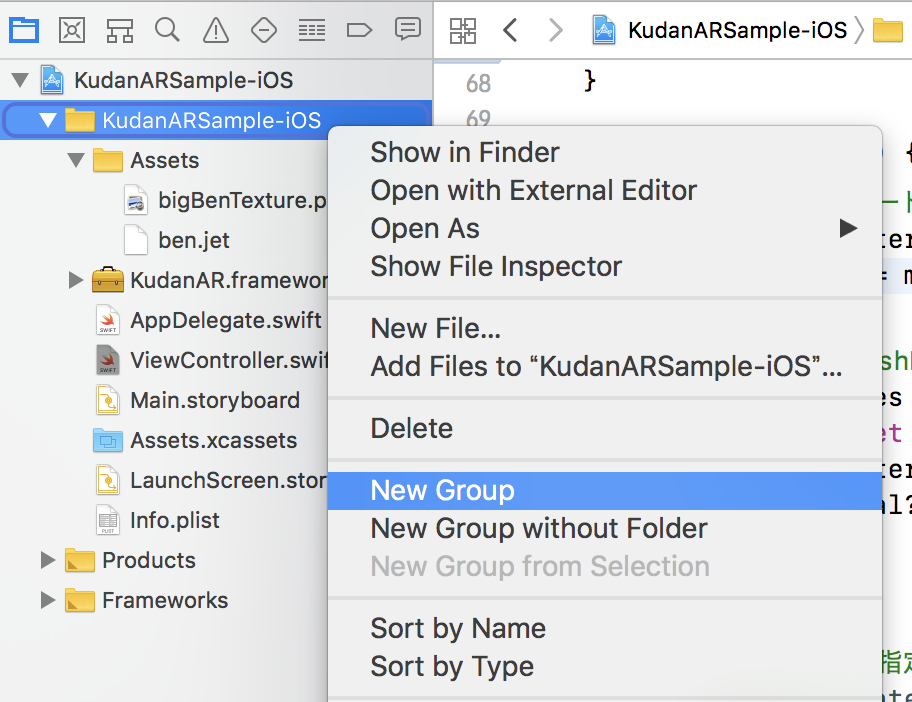The height and width of the screenshot is (702, 912).
Task: Choose New Group without Folder
Action: 605,529
